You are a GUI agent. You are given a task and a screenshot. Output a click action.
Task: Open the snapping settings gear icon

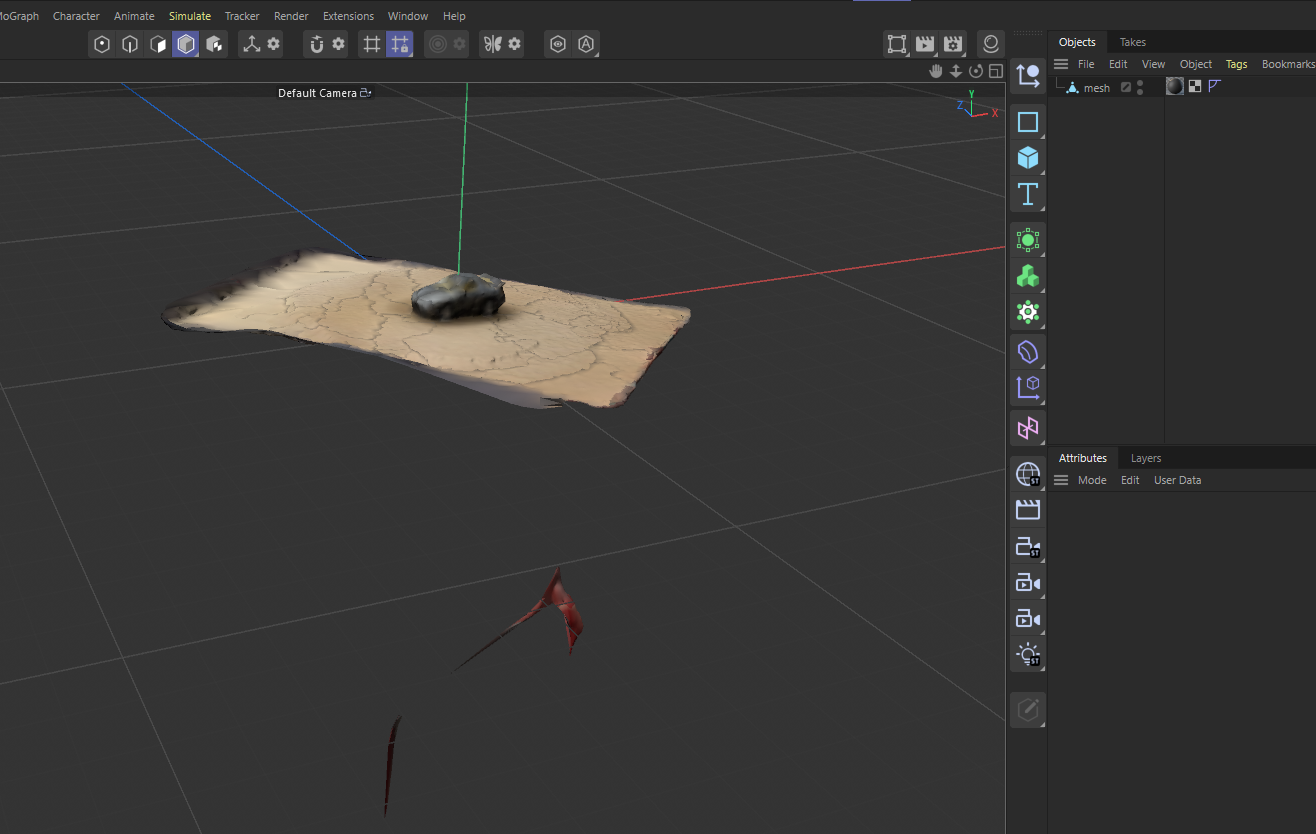click(337, 44)
